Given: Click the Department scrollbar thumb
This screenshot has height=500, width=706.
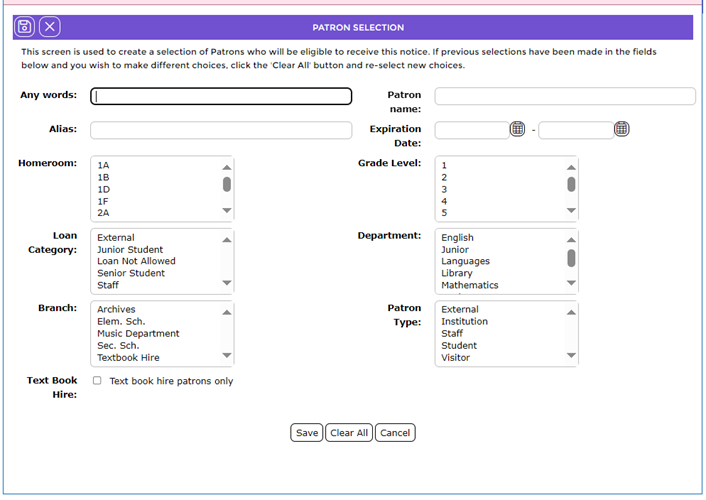Looking at the screenshot, I should [571, 258].
